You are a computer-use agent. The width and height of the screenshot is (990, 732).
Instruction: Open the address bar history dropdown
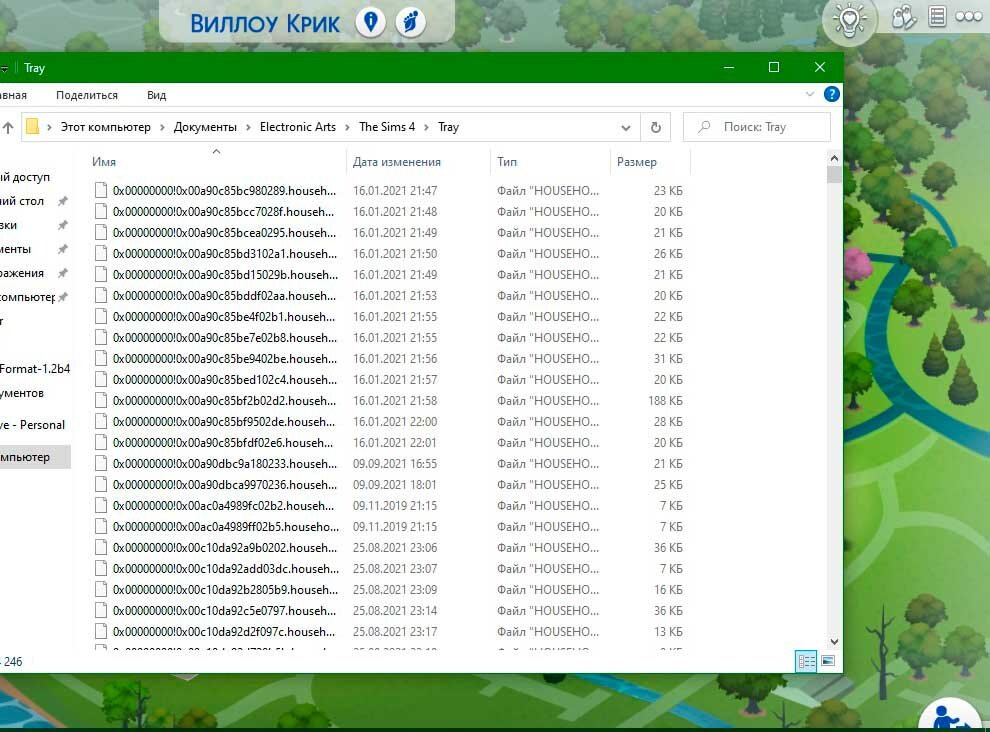(x=626, y=128)
